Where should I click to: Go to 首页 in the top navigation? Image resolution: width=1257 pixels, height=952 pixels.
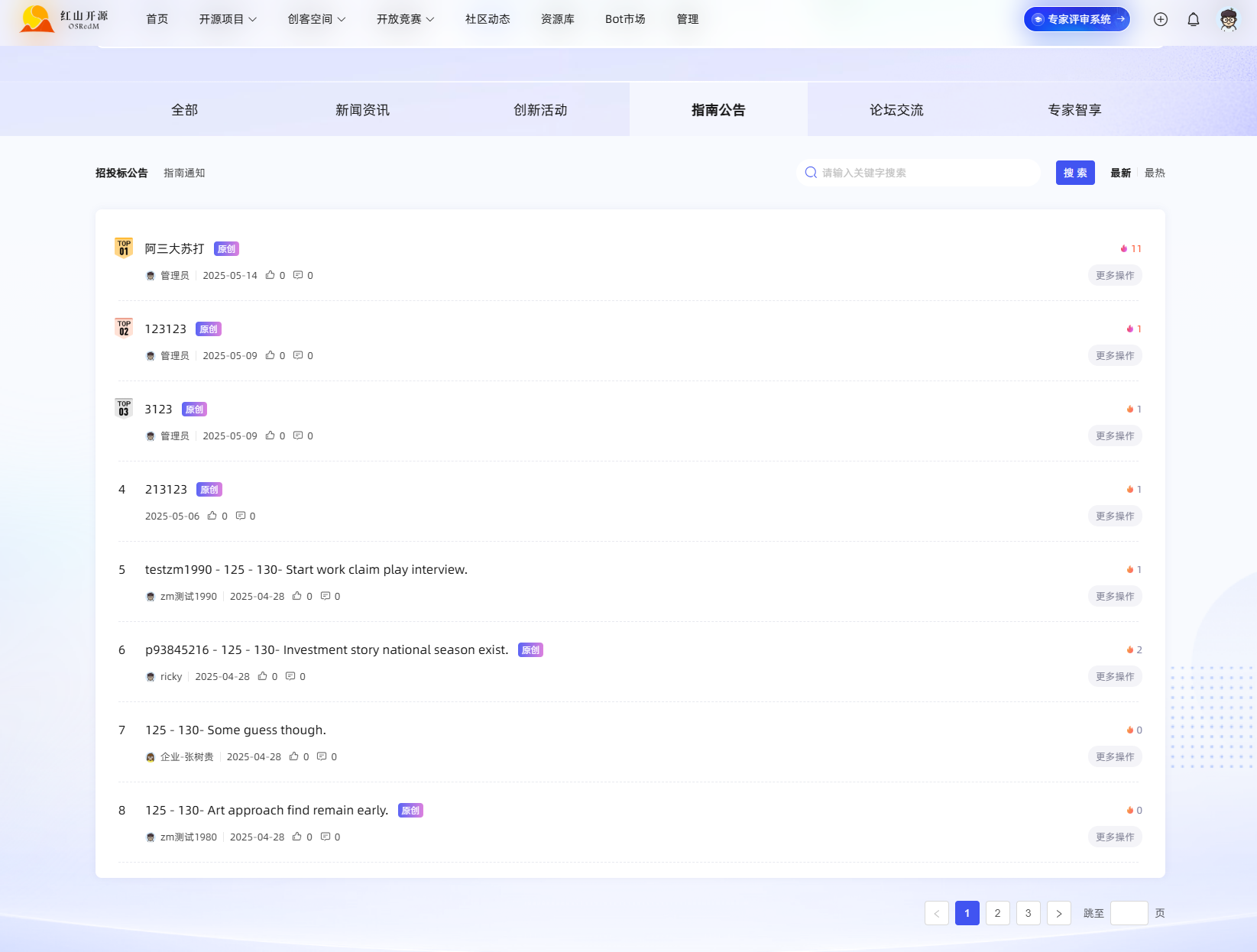(x=157, y=19)
